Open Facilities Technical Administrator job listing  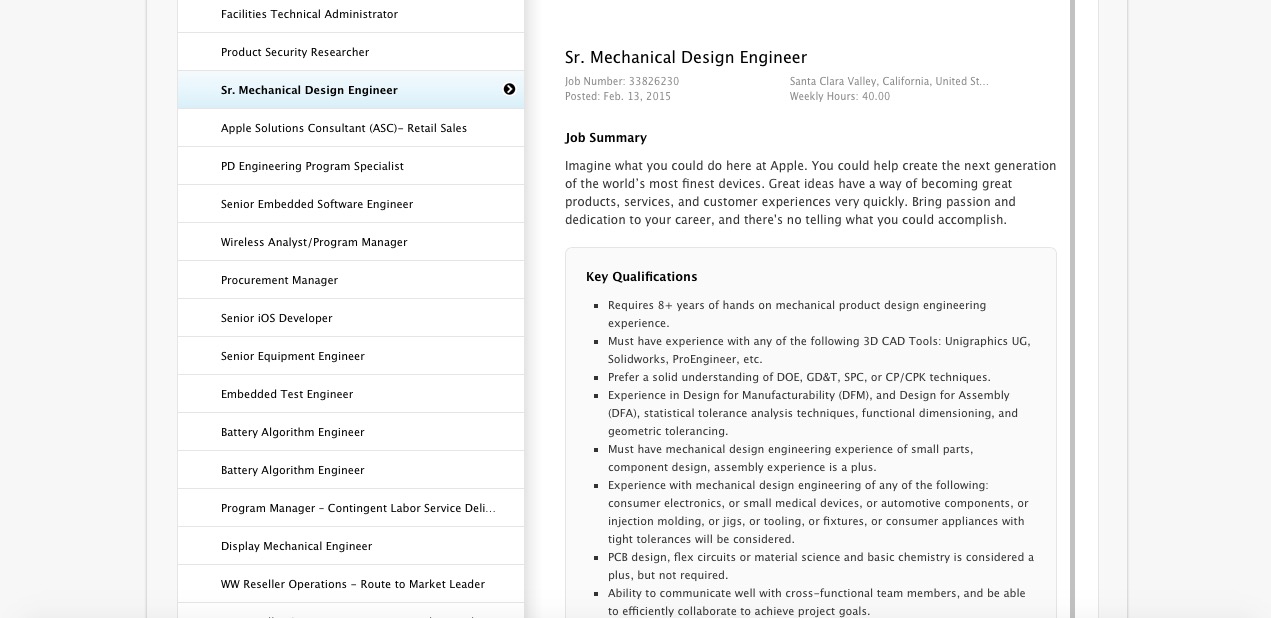[x=309, y=14]
